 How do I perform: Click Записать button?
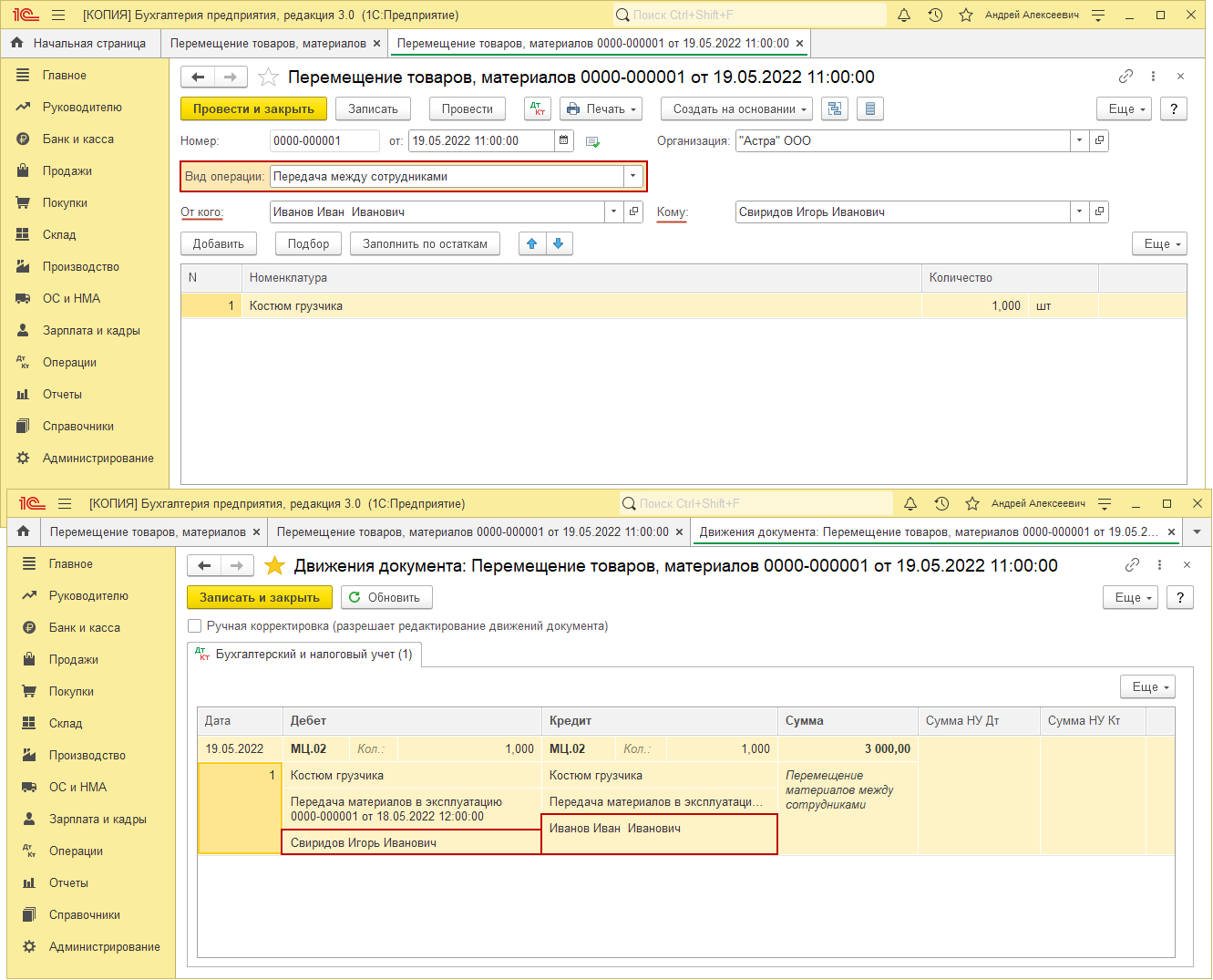[373, 108]
